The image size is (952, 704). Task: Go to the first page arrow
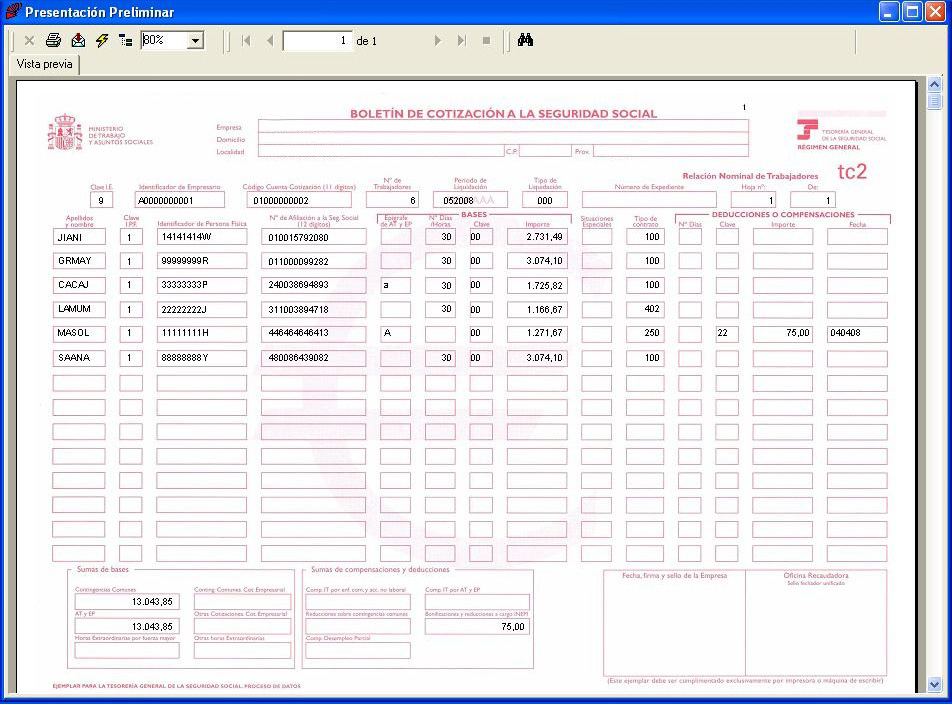(246, 41)
